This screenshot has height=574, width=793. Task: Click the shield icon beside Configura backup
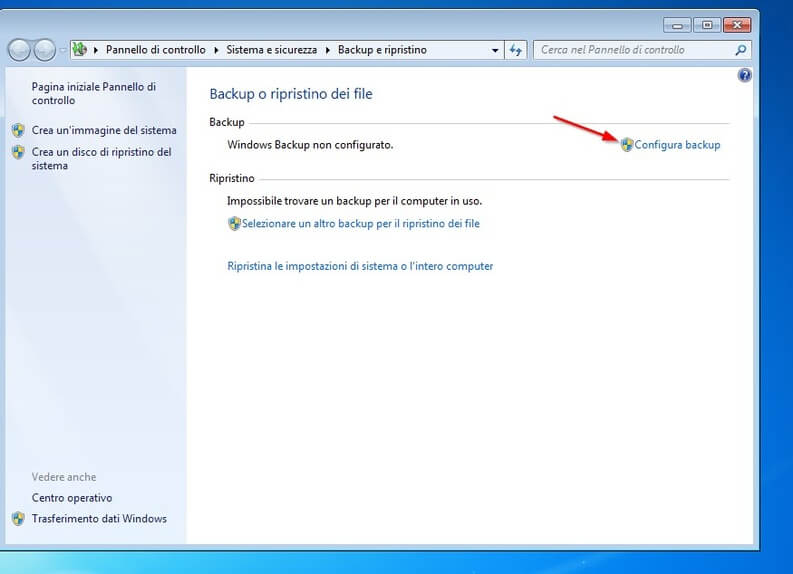[x=627, y=145]
